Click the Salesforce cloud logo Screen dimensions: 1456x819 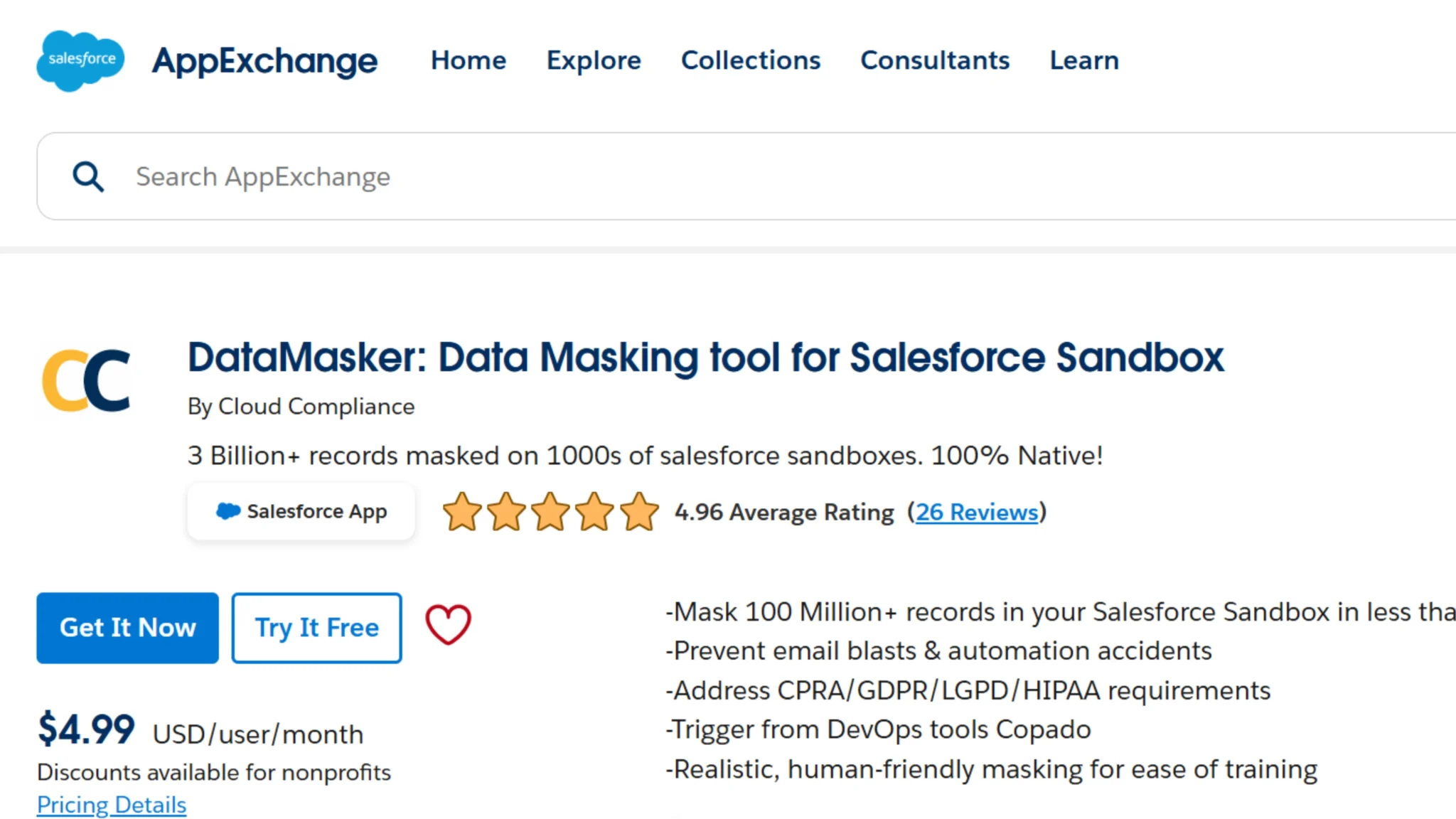(80, 60)
